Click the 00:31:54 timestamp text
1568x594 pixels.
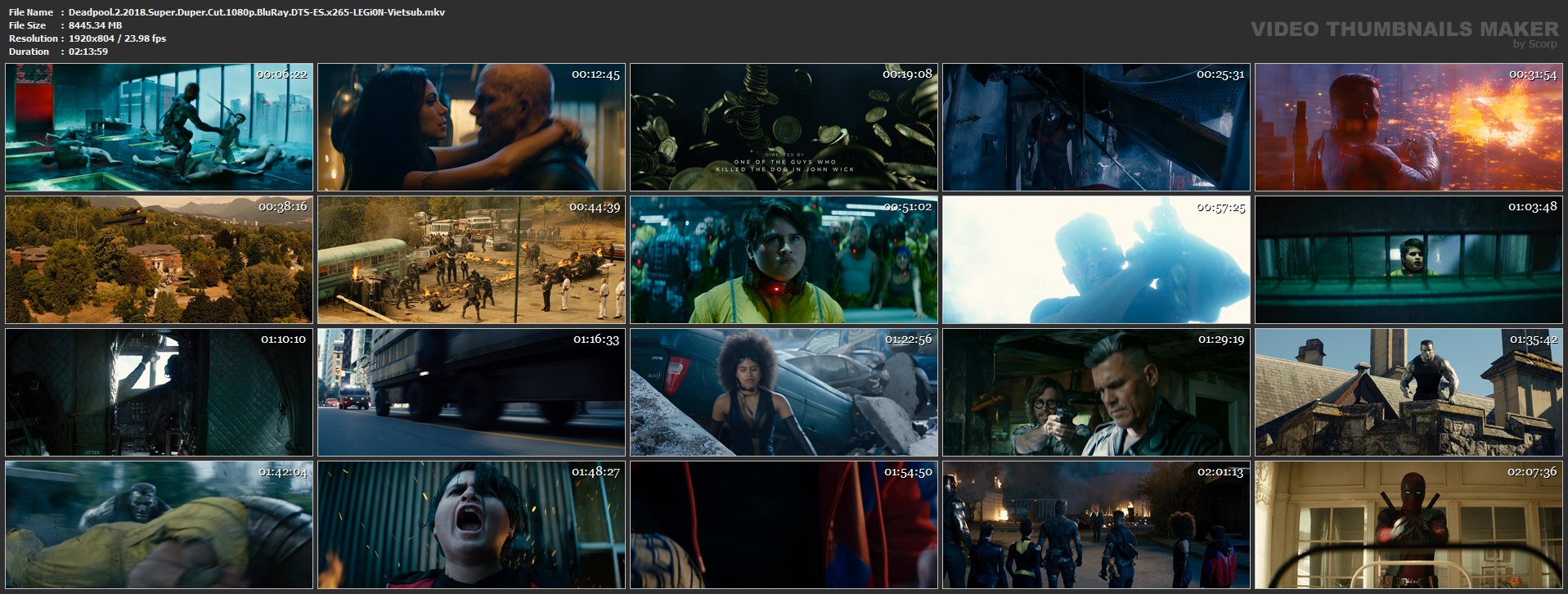click(1532, 74)
